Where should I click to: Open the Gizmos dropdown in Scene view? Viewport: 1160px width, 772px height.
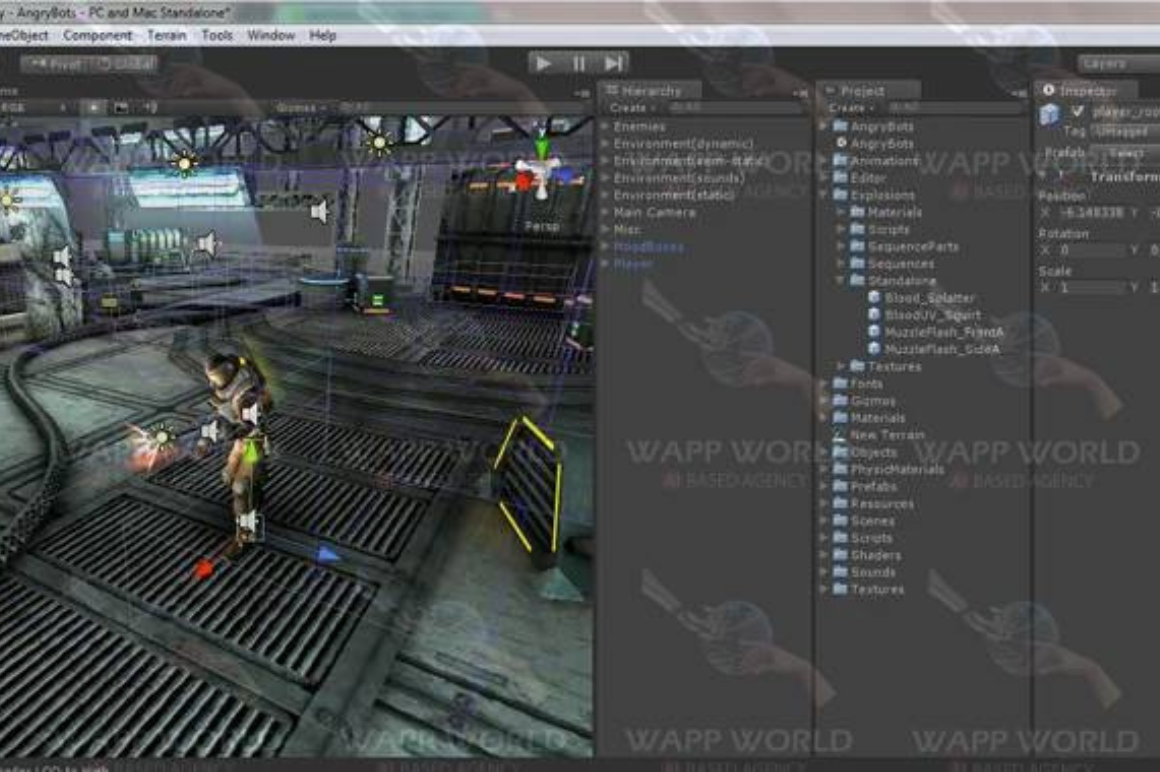(299, 107)
